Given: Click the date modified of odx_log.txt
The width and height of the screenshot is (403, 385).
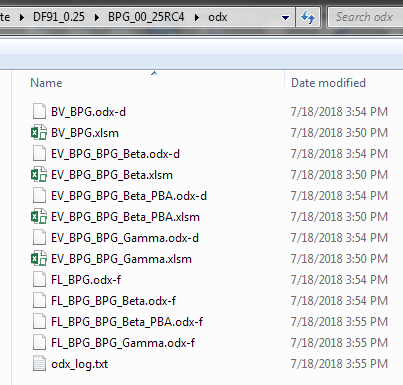Looking at the screenshot, I should pyautogui.click(x=339, y=364).
